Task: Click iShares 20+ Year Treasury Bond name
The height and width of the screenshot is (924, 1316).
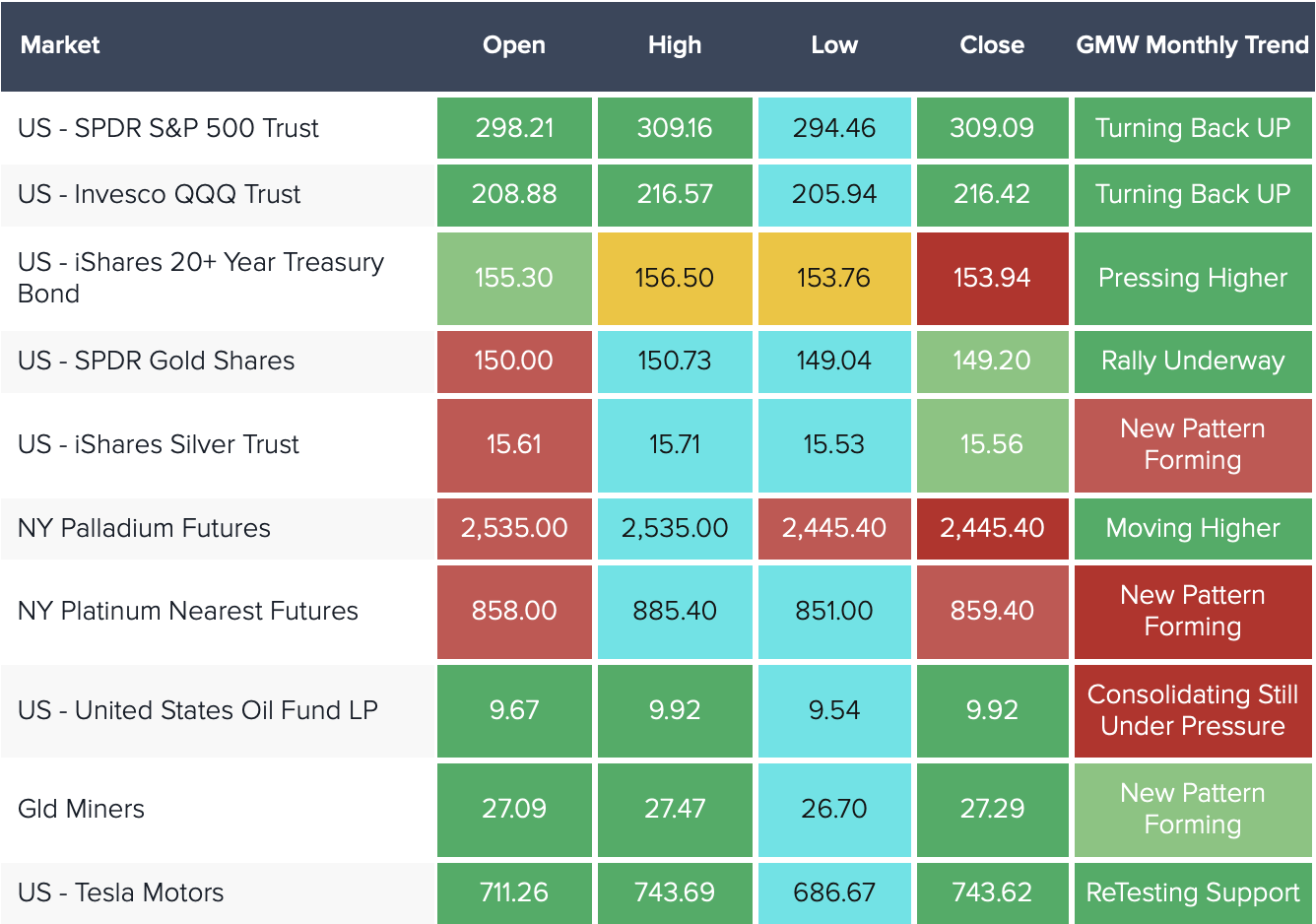Action: pos(201,278)
